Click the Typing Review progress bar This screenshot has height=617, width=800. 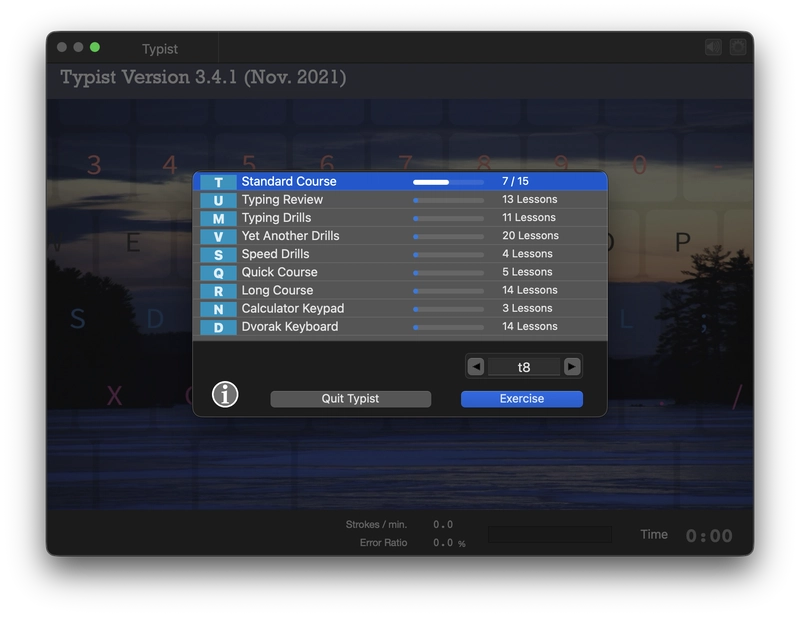tap(448, 200)
